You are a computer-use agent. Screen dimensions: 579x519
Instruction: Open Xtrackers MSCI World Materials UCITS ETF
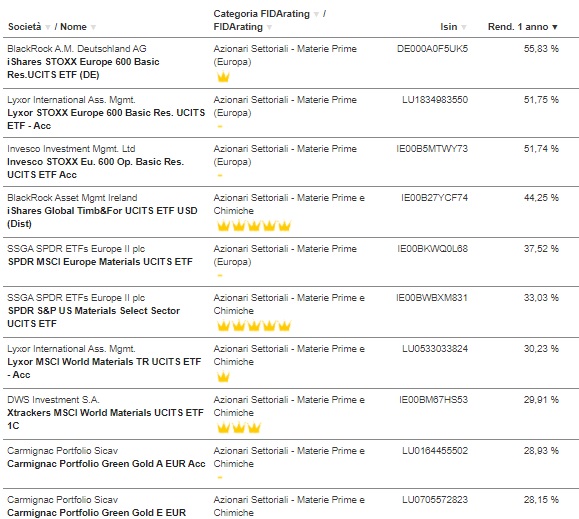105,419
